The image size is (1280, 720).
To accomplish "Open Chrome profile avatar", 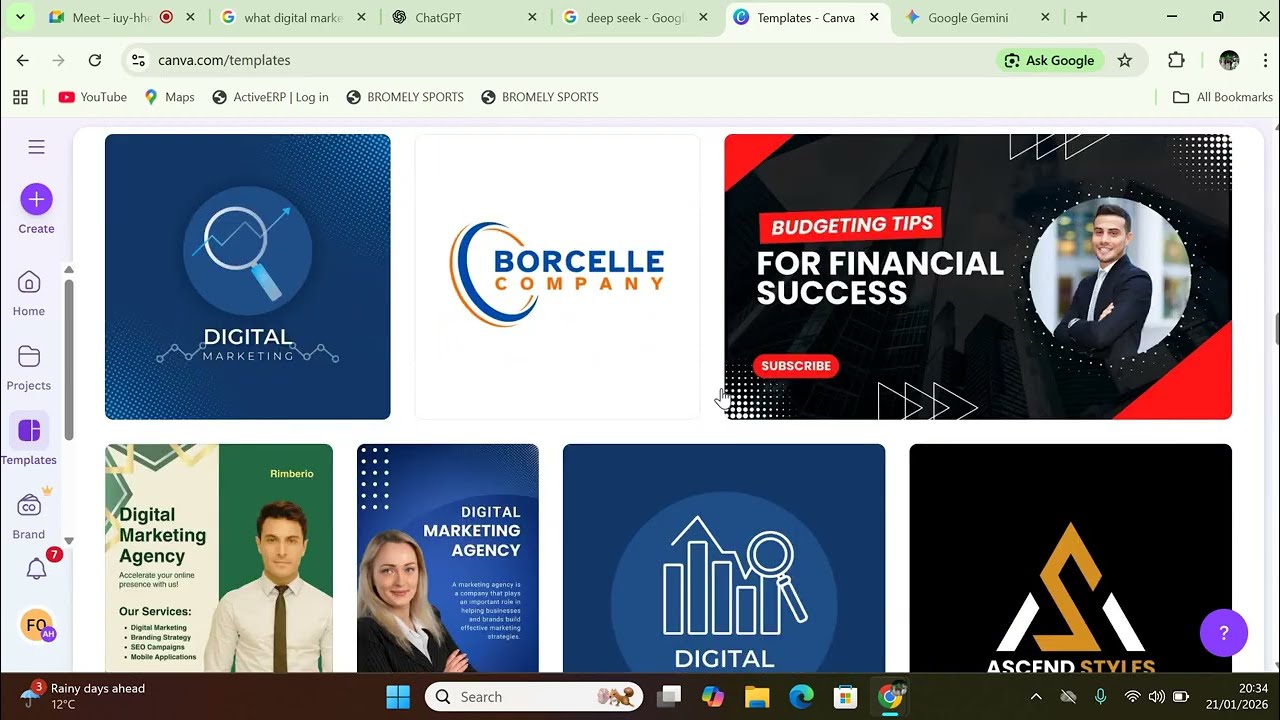I will [1229, 60].
